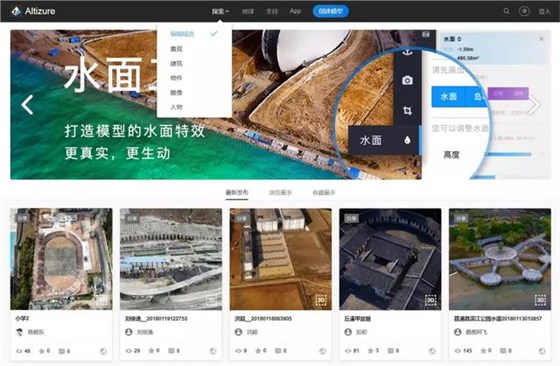
Task: Open the model thumbnail ending 20180119122753
Action: click(171, 259)
